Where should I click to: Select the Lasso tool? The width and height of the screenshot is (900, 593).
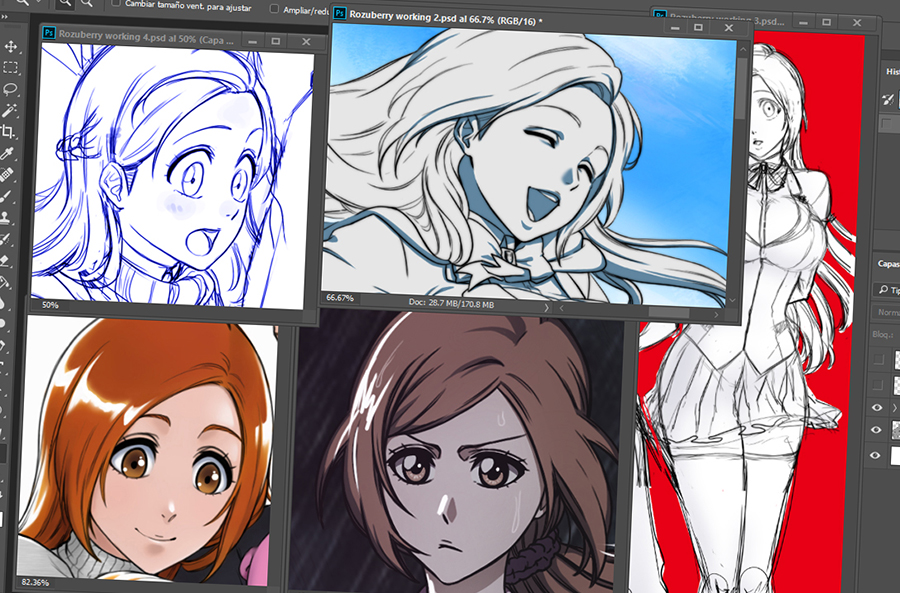coord(10,89)
